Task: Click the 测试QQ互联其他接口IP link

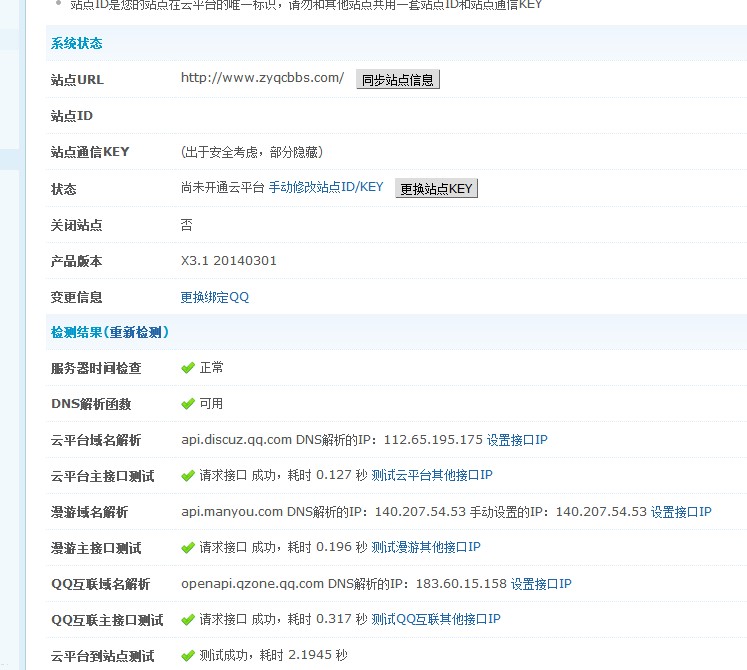Action: click(435, 619)
